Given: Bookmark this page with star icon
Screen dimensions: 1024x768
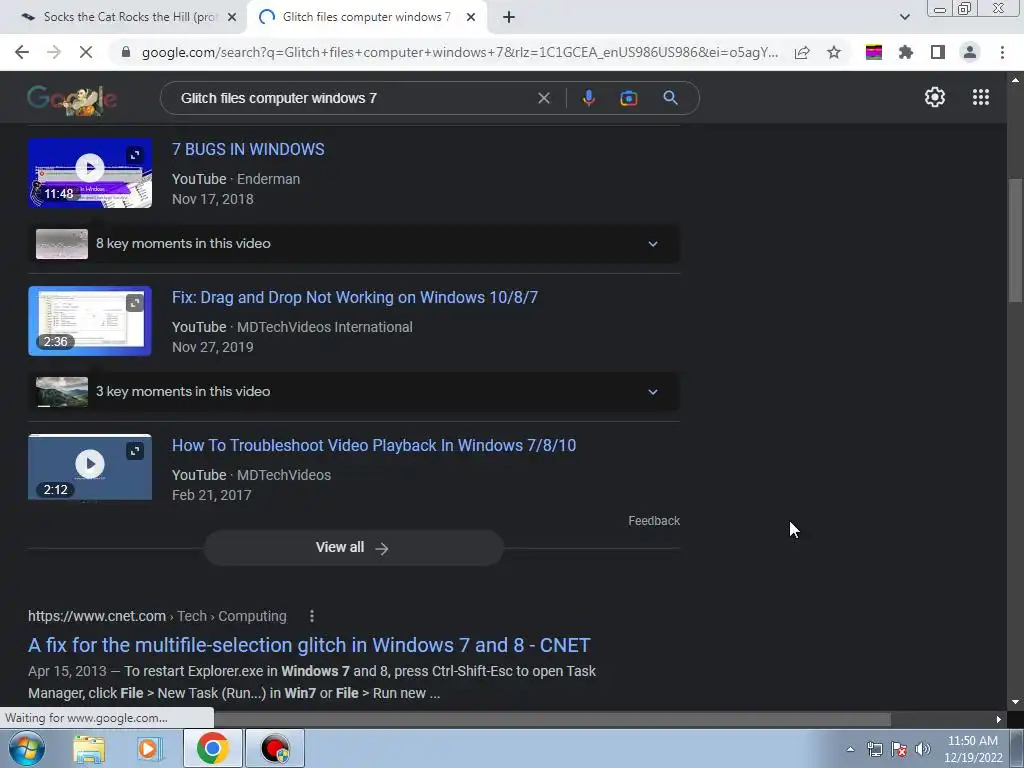Looking at the screenshot, I should tap(834, 52).
